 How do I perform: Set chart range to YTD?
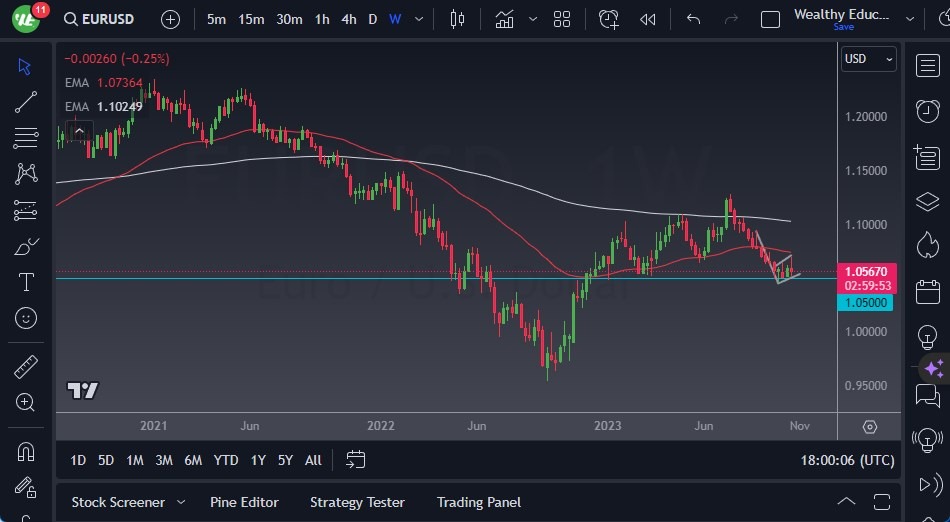point(226,460)
